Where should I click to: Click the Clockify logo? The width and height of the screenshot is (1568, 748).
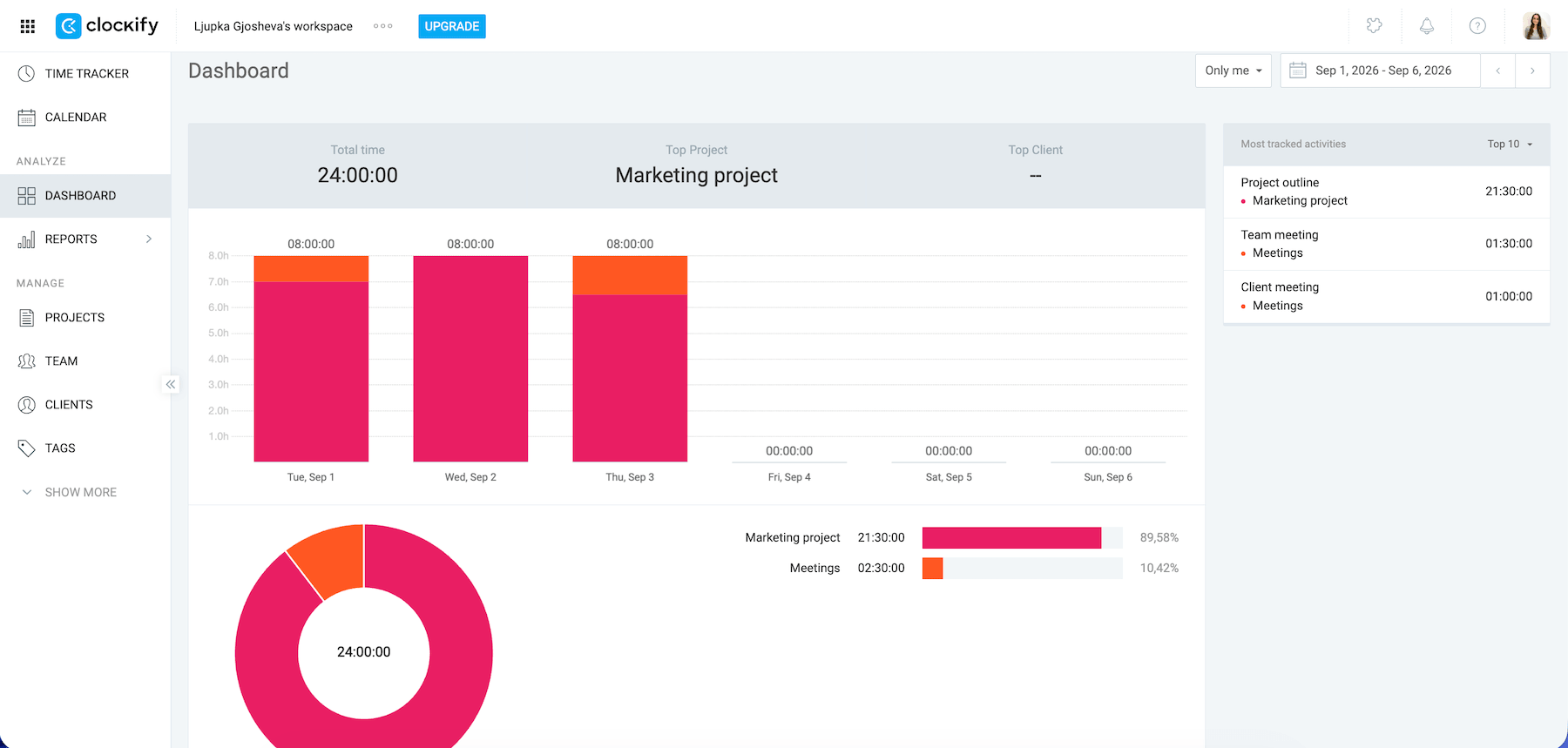point(106,26)
